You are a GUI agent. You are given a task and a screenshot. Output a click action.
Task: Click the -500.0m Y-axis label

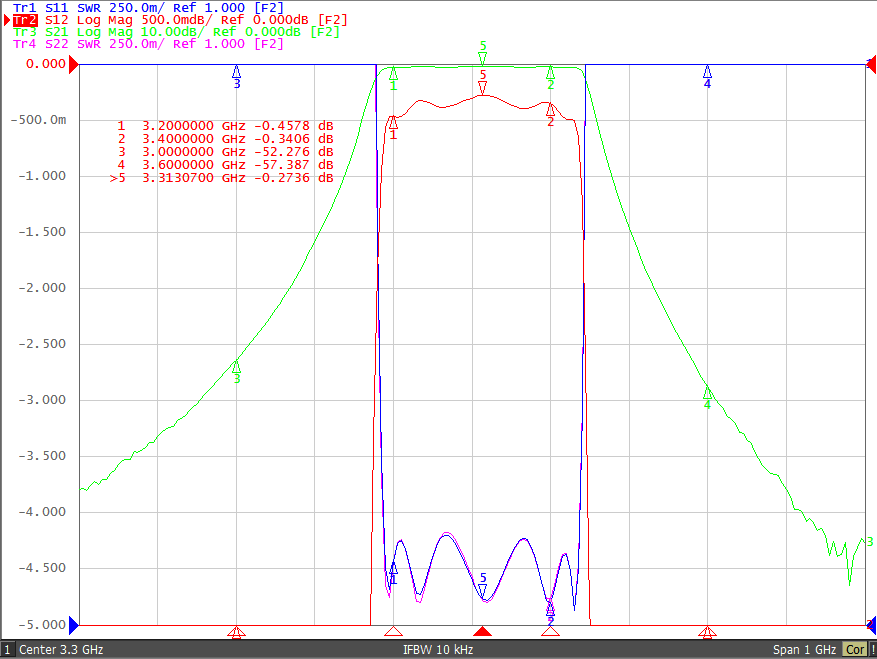[x=39, y=120]
